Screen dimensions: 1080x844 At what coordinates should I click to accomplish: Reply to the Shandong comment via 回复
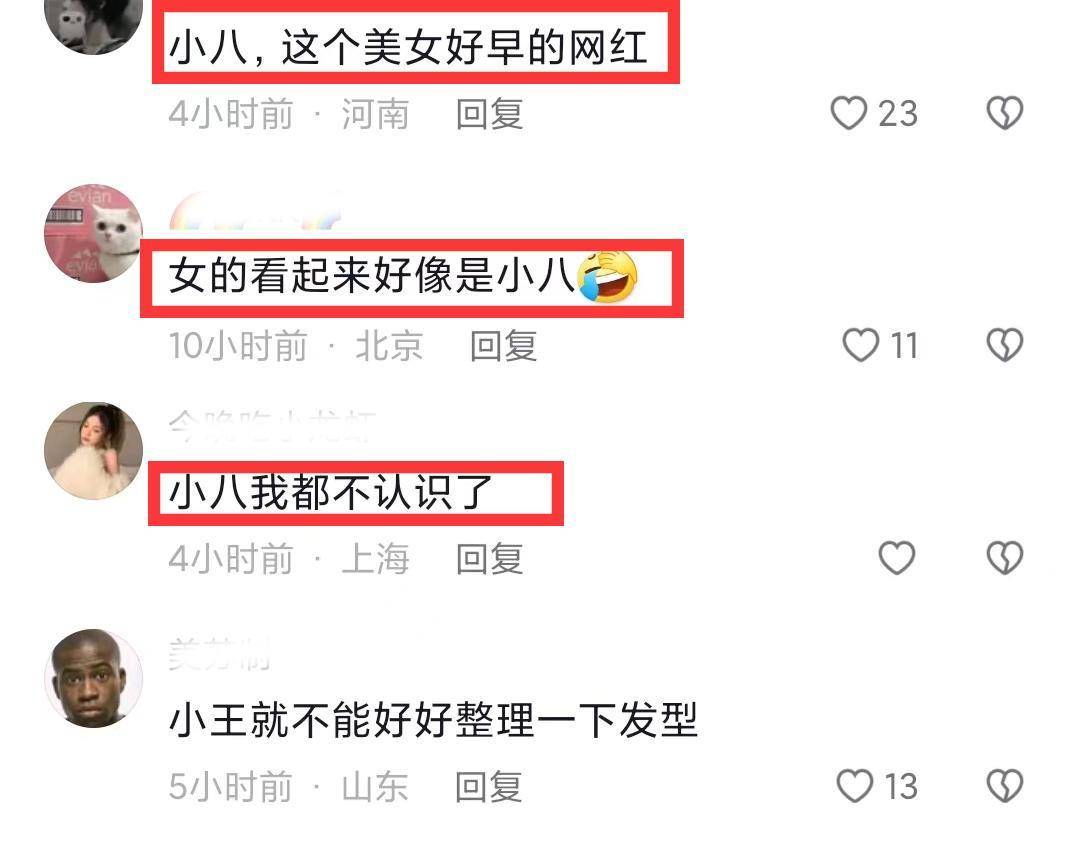tap(488, 787)
